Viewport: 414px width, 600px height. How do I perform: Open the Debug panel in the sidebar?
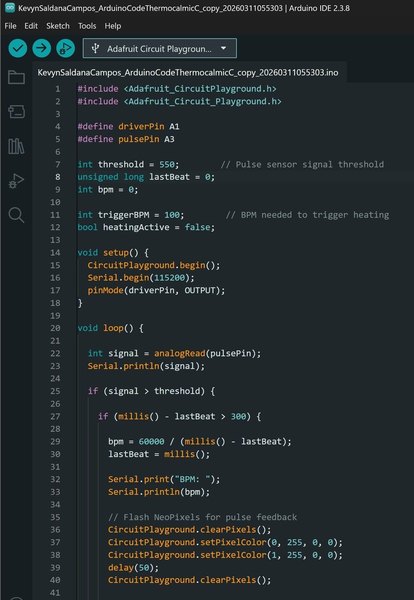(16, 181)
